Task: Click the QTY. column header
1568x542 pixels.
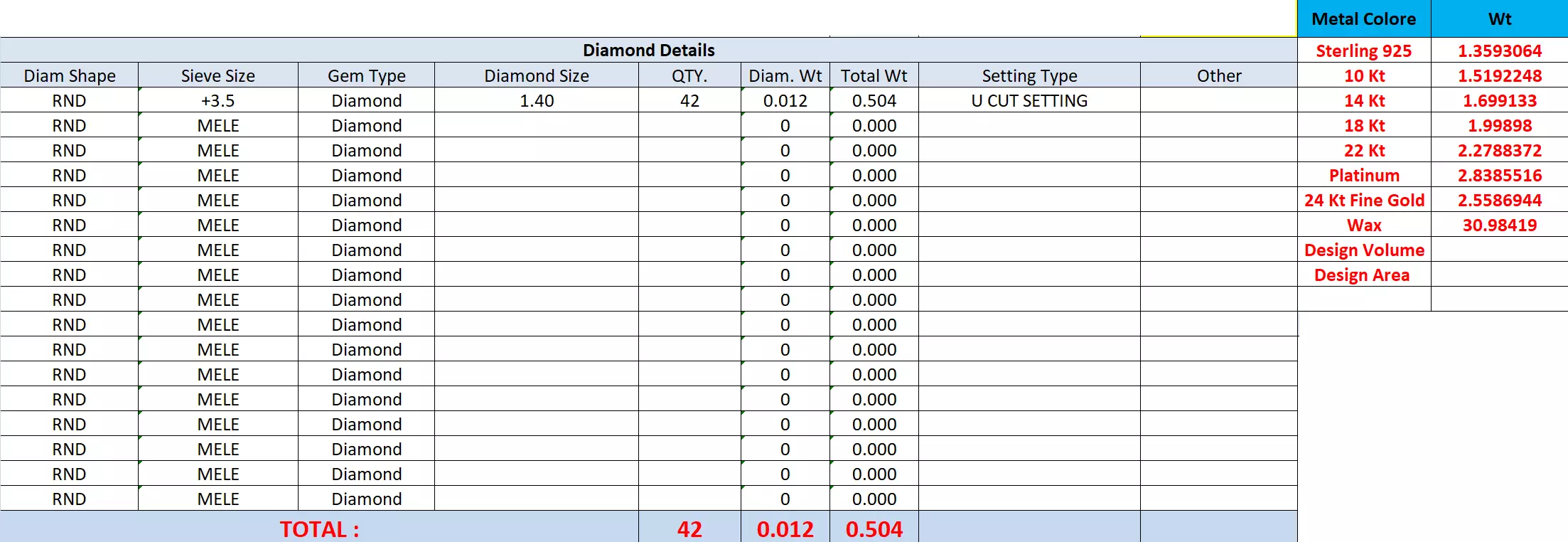Action: [x=689, y=75]
